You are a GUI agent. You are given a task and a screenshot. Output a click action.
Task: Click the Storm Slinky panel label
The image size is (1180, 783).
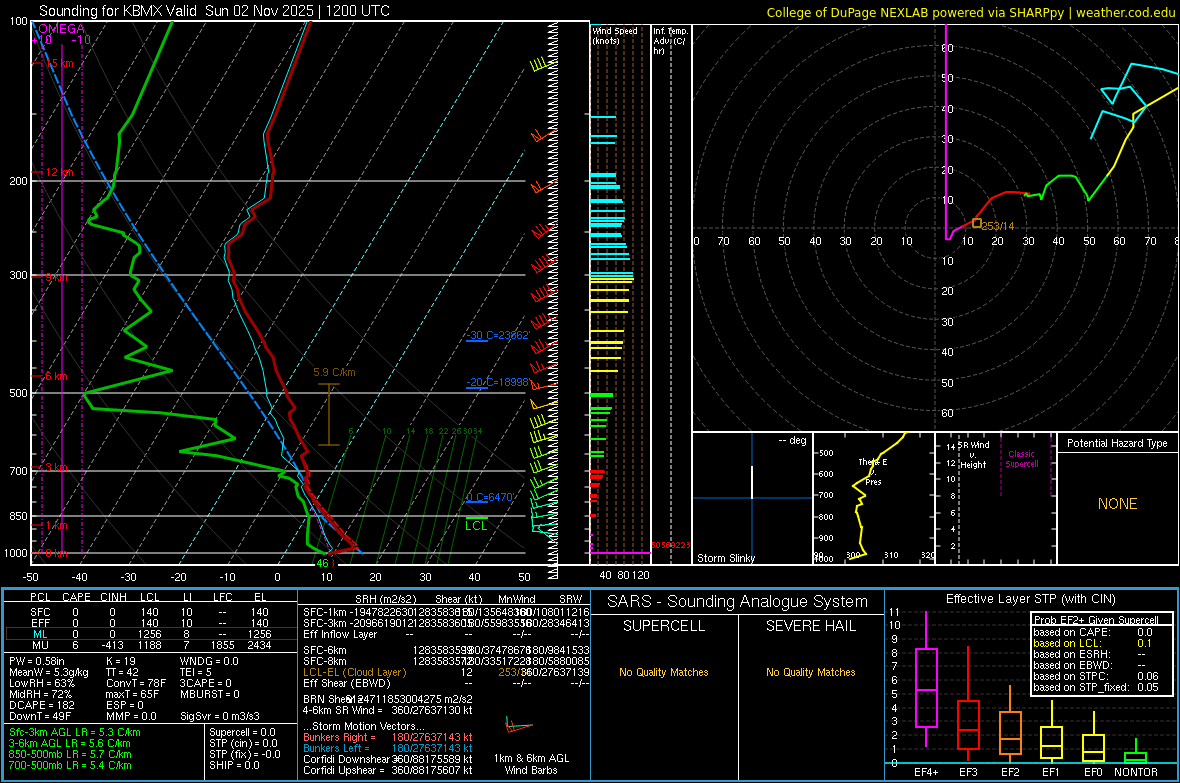(725, 558)
